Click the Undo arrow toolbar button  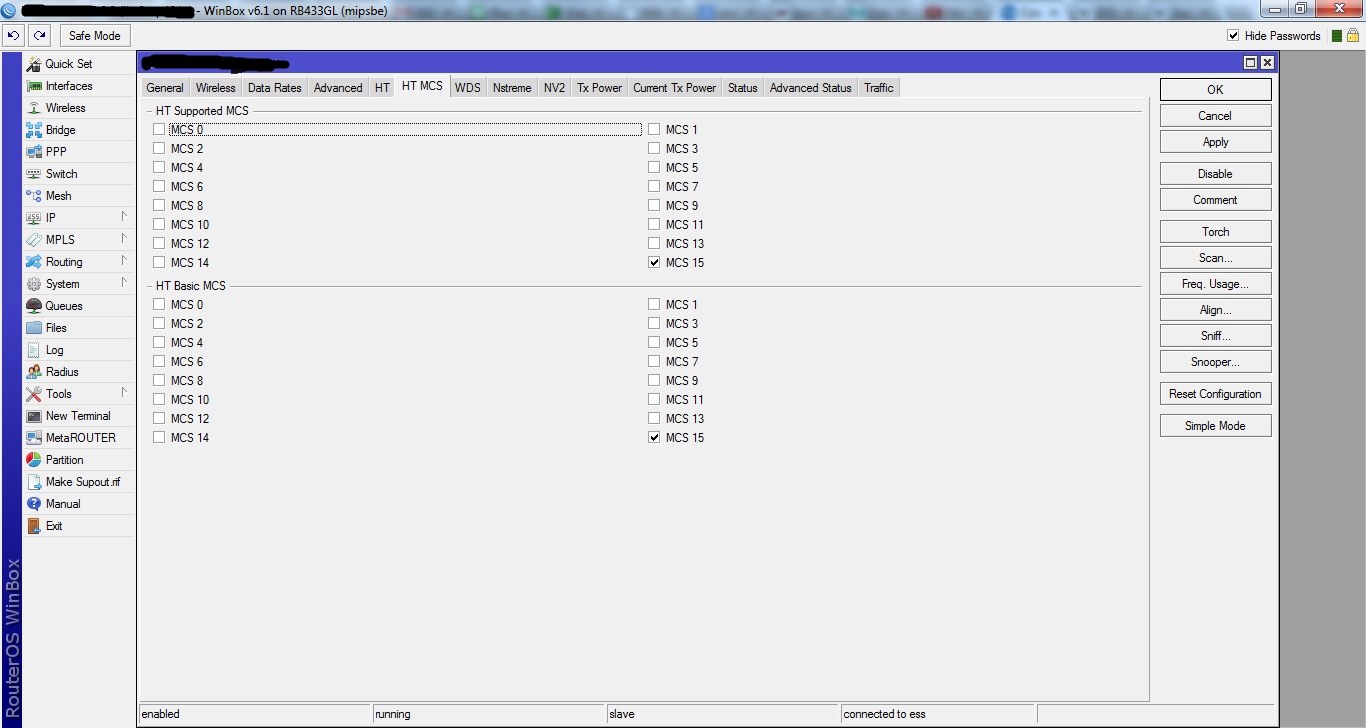[13, 35]
